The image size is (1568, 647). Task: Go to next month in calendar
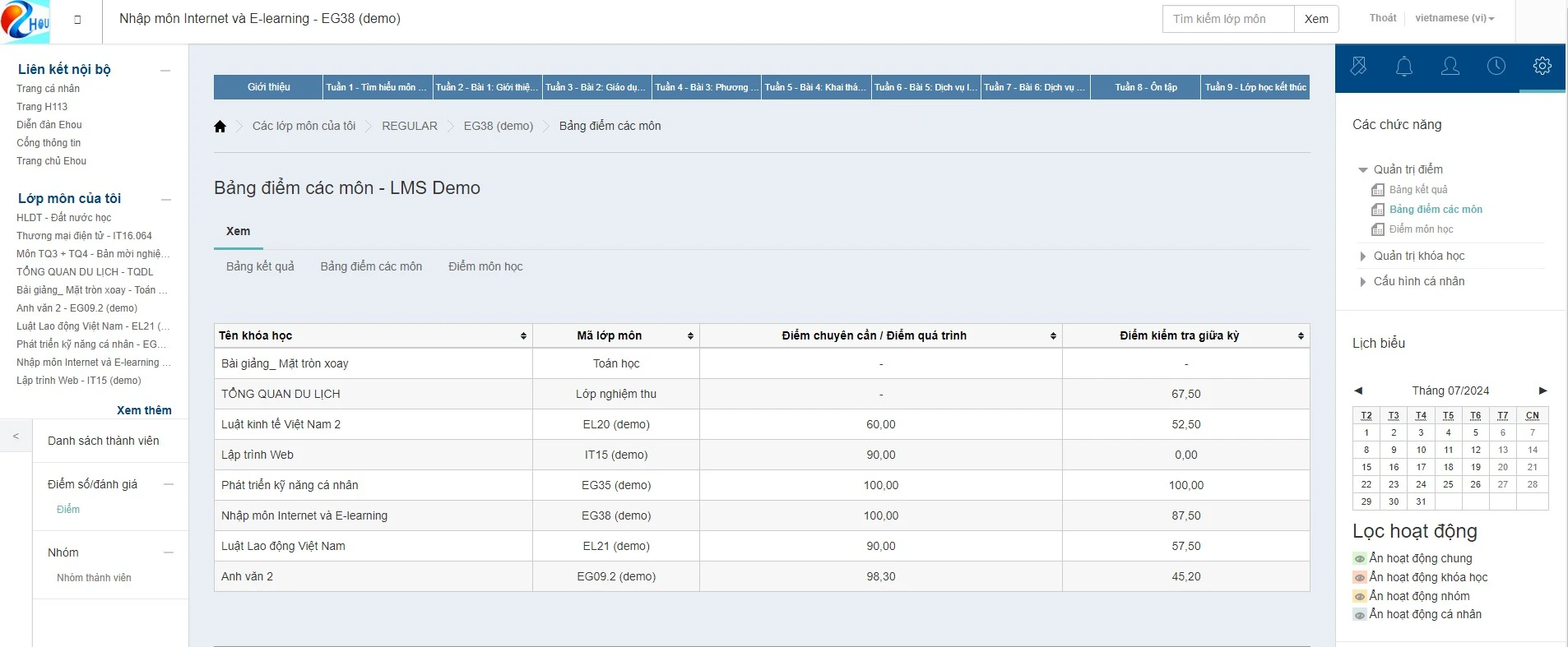(x=1542, y=391)
